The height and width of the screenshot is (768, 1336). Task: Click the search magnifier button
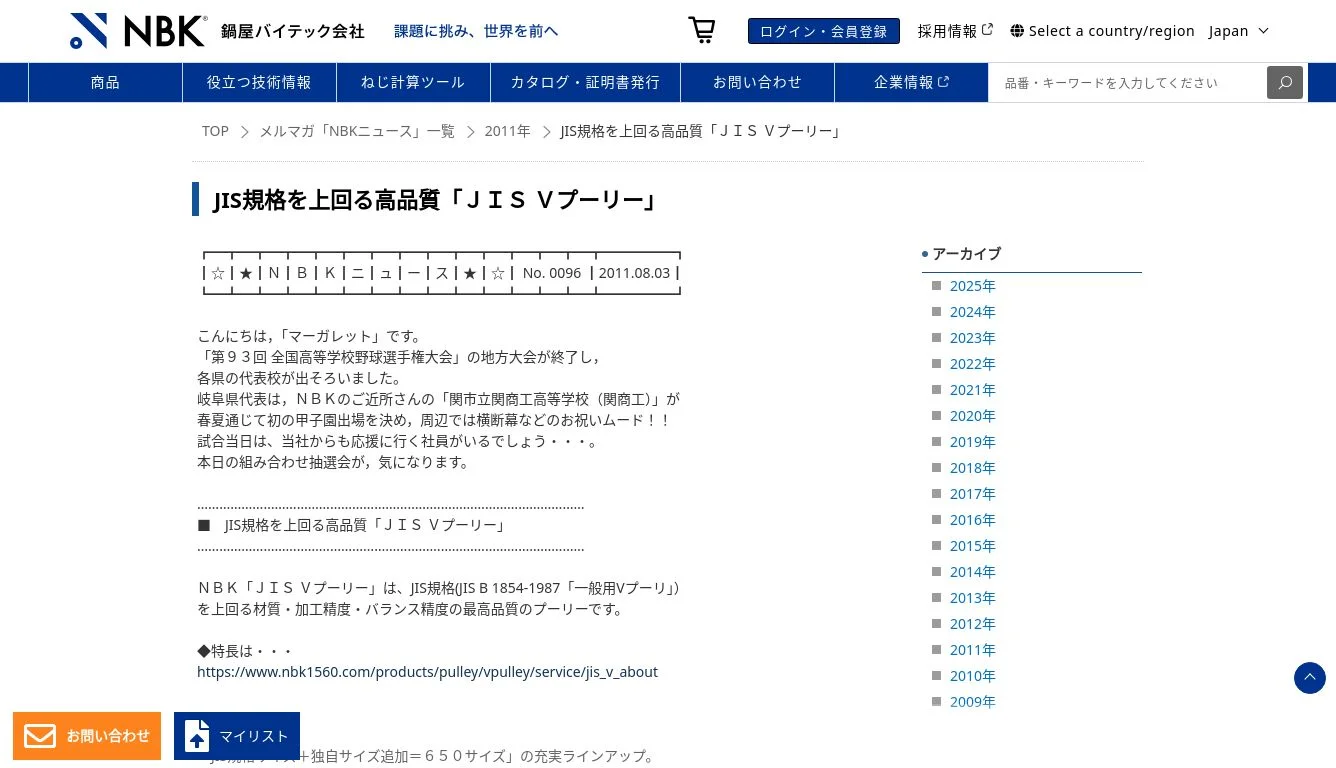pos(1285,82)
